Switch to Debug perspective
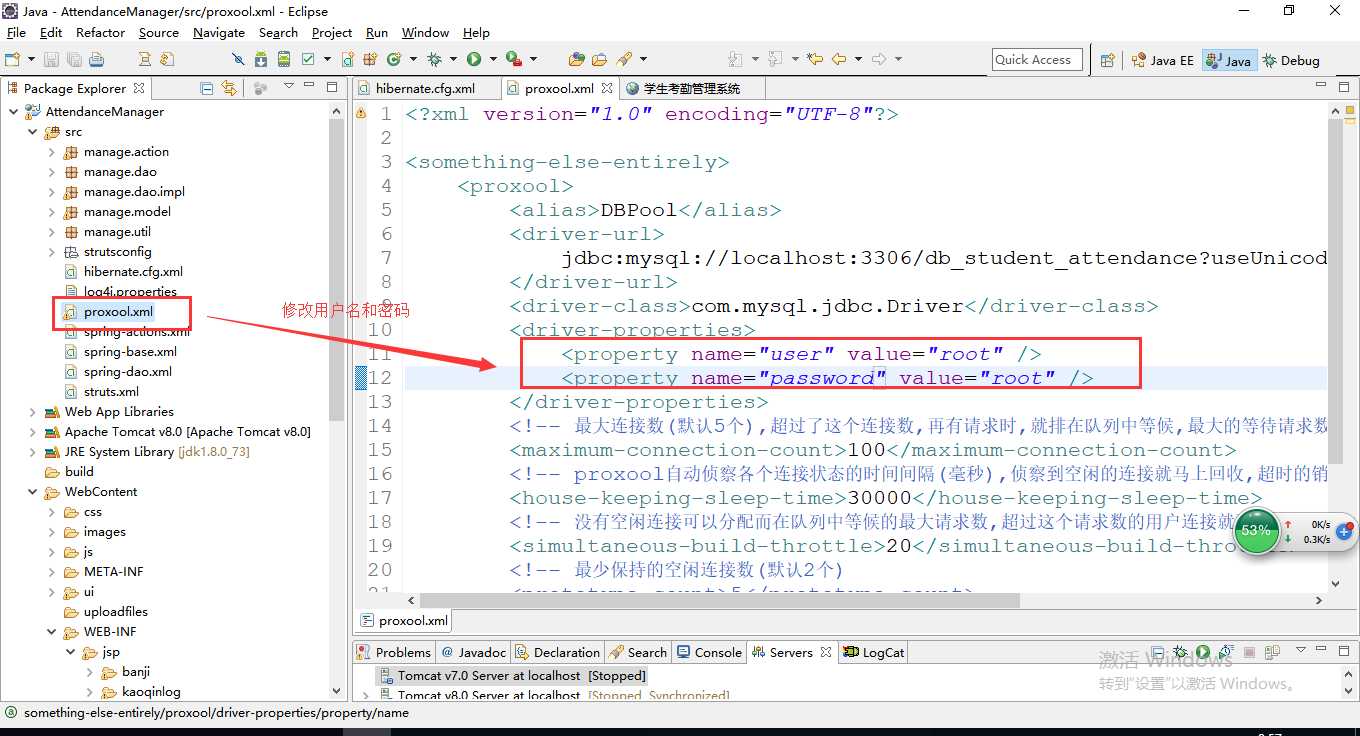 coord(1291,60)
